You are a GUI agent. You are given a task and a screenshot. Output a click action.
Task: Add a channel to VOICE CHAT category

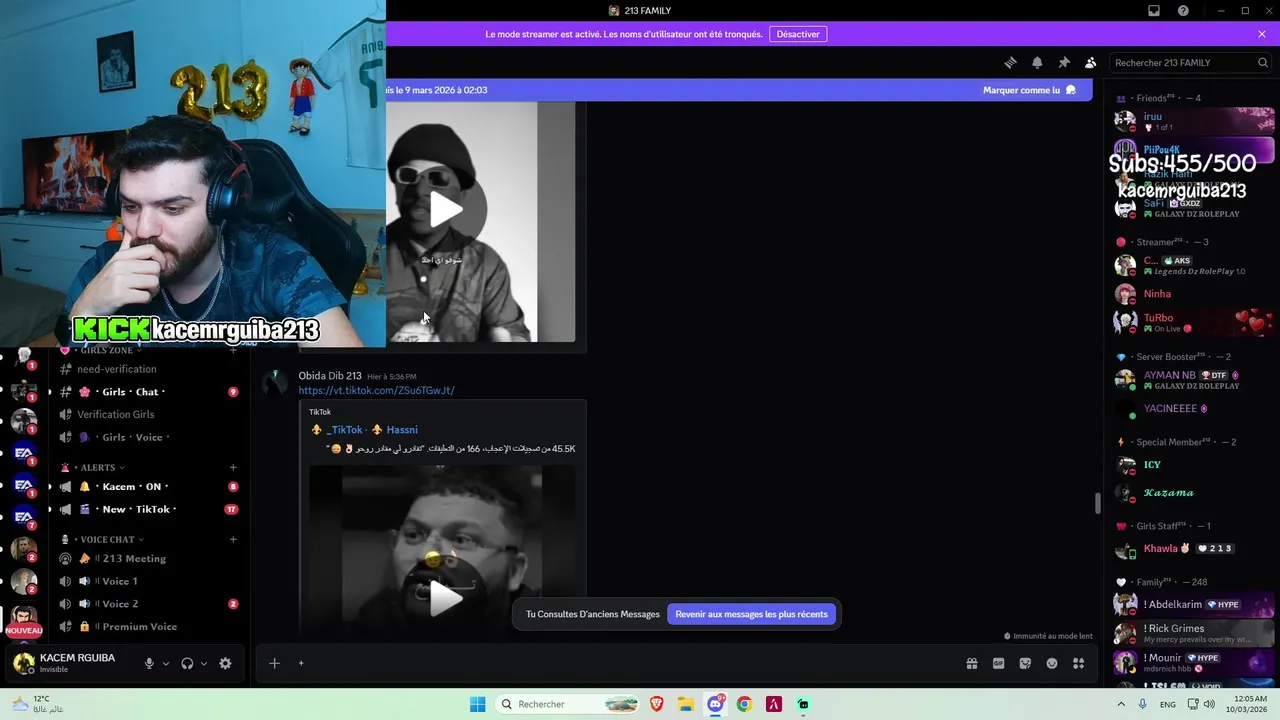[x=233, y=539]
